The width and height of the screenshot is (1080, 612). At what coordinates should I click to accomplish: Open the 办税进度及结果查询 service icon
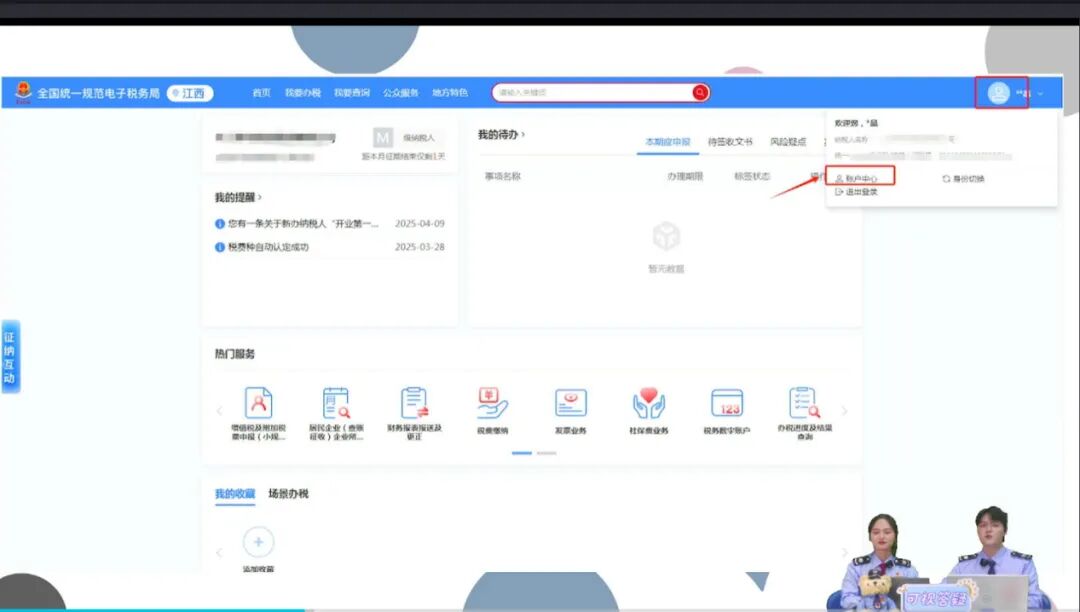point(804,403)
